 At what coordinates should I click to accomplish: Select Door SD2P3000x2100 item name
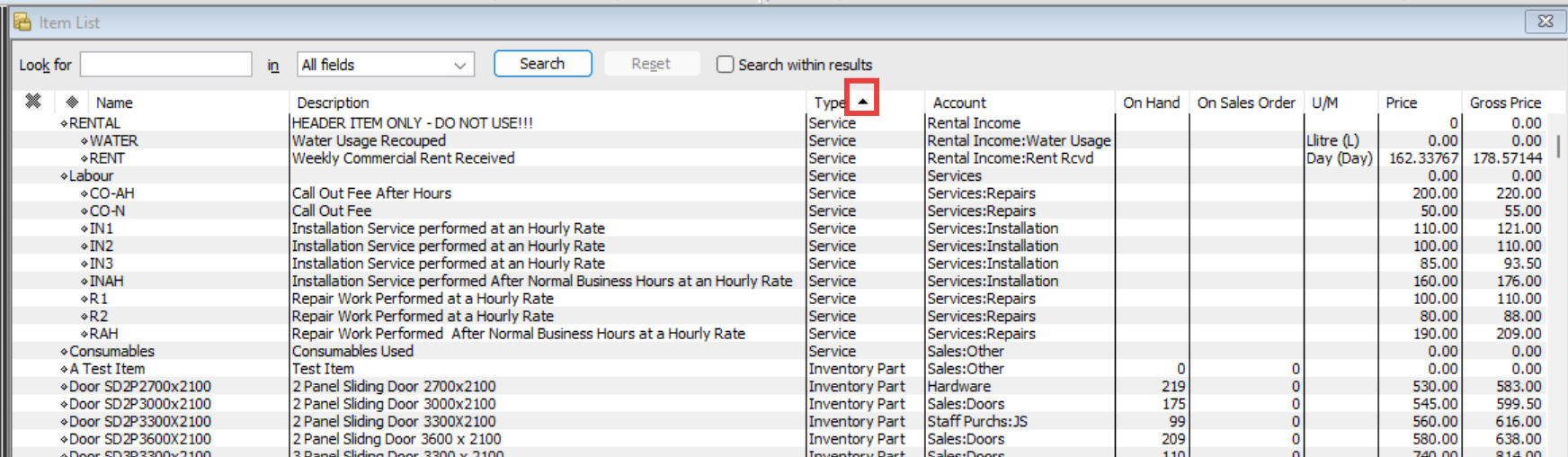tap(140, 404)
